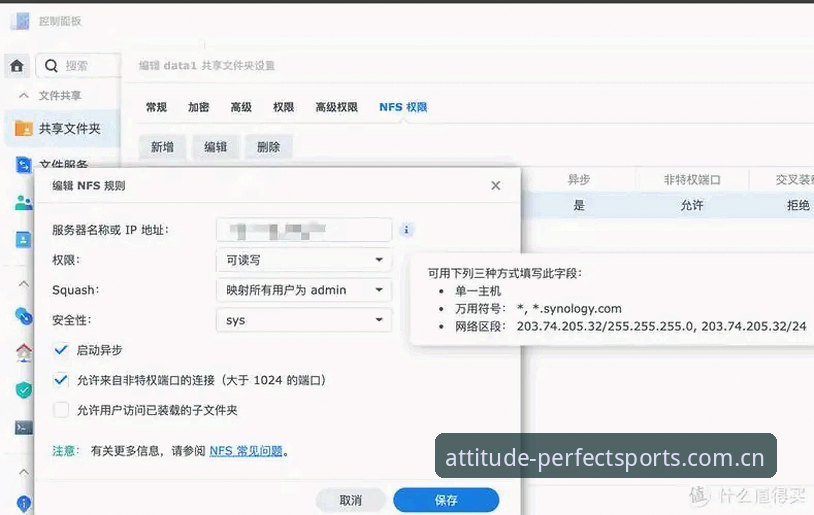The width and height of the screenshot is (814, 515).
Task: Click the 异步 column header
Action: (578, 180)
